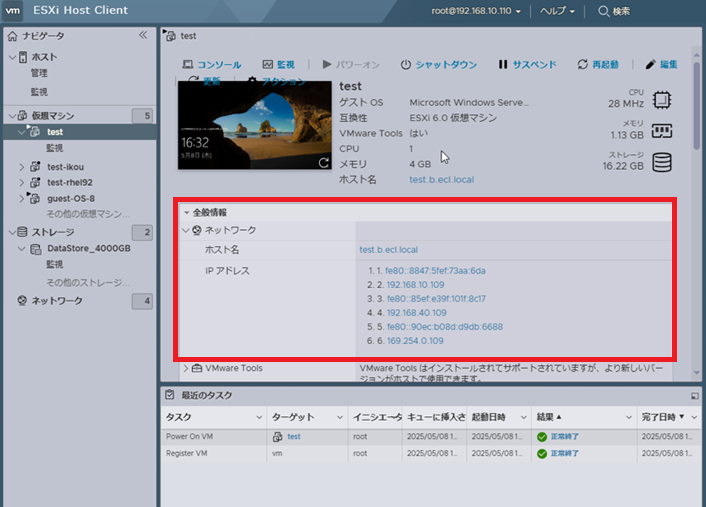Expand the guest-OS-8 tree node

[22, 199]
